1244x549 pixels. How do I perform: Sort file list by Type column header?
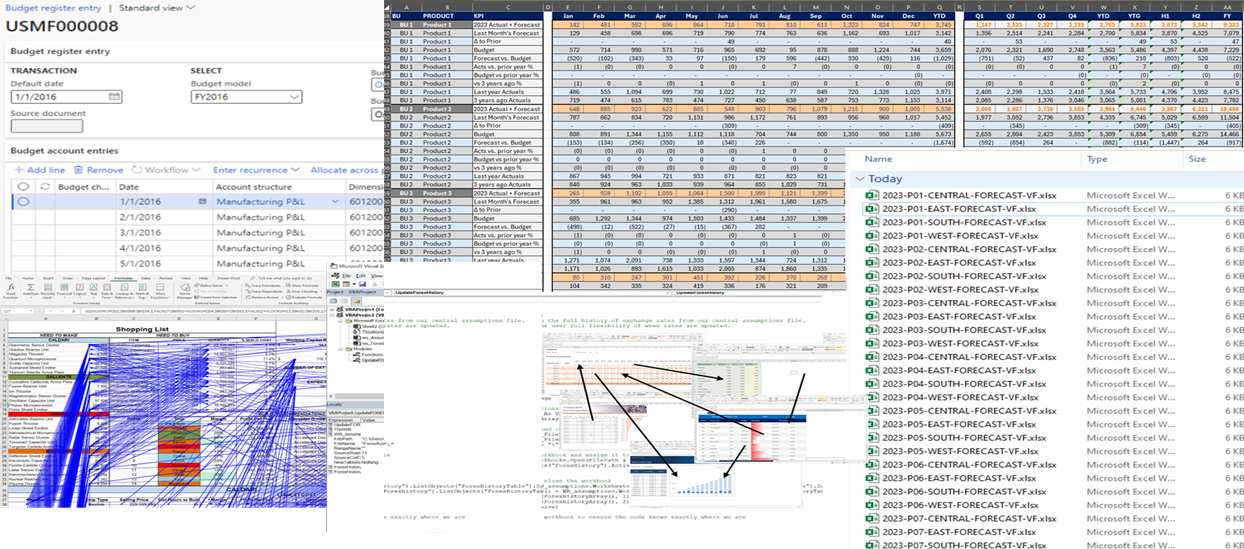[x=1097, y=158]
